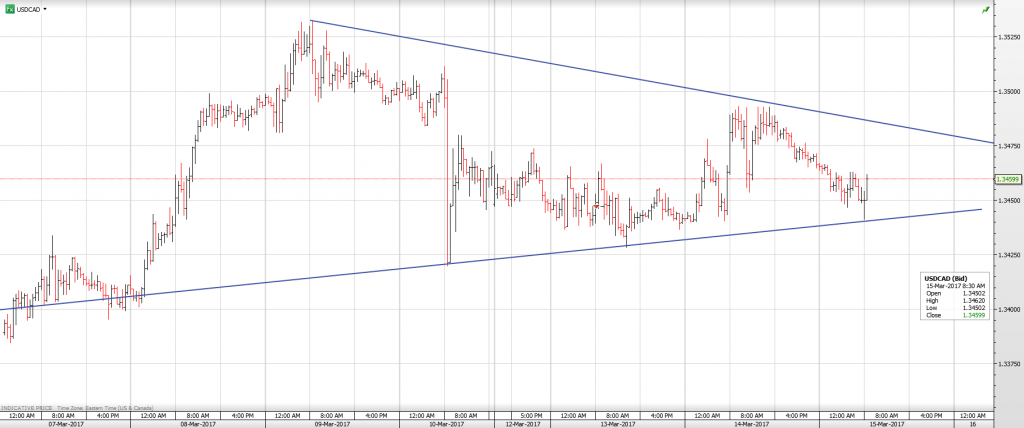Click the 1.33750 price axis label

tap(1007, 364)
